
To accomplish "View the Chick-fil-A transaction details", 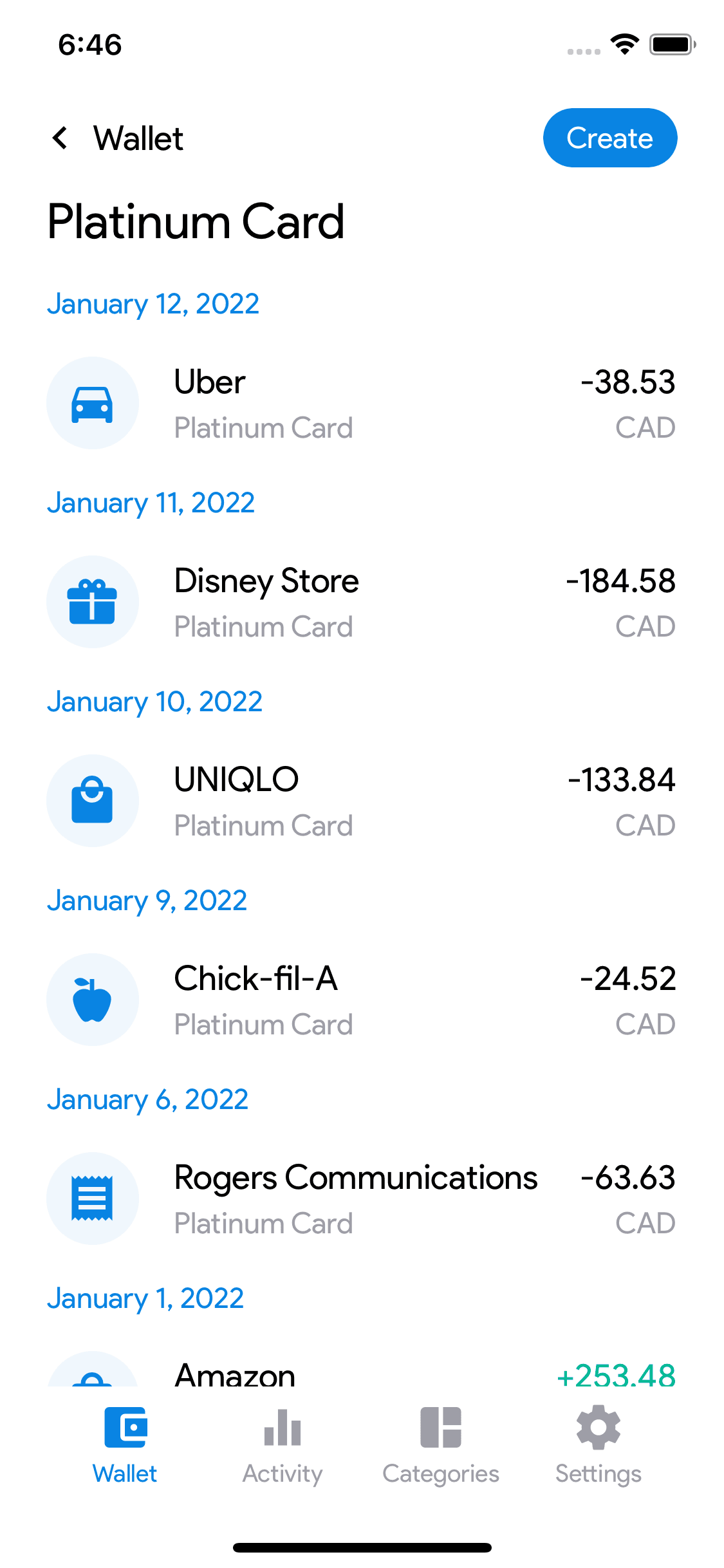I will pyautogui.click(x=256, y=979).
